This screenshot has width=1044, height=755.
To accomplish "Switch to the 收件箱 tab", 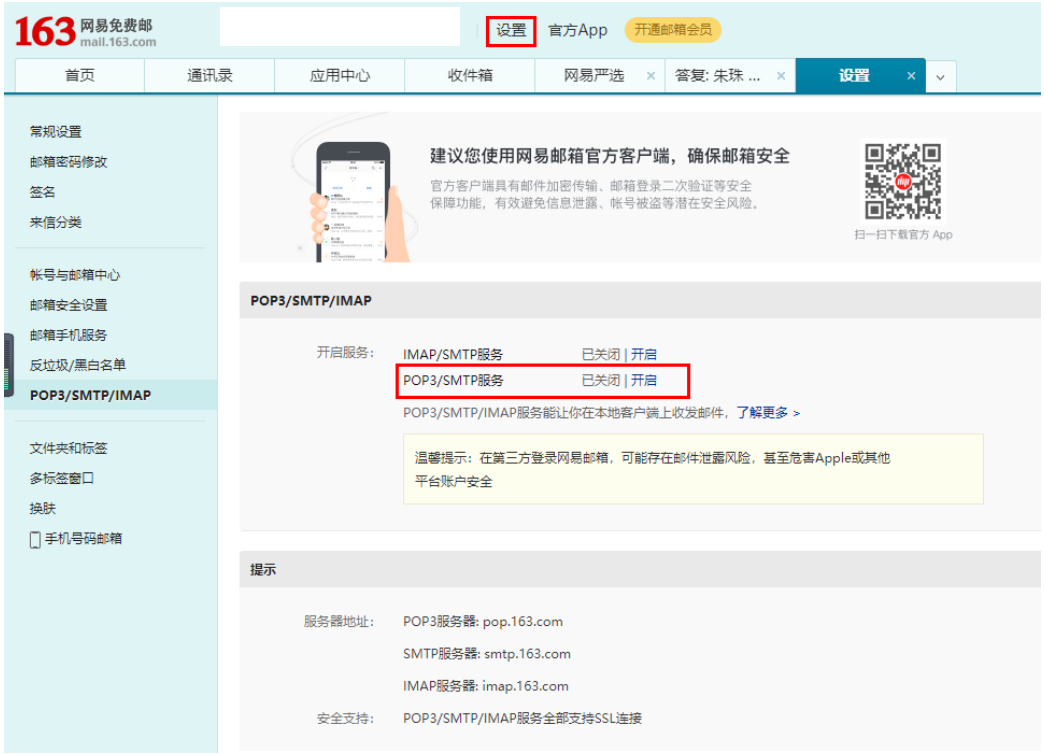I will tap(470, 76).
